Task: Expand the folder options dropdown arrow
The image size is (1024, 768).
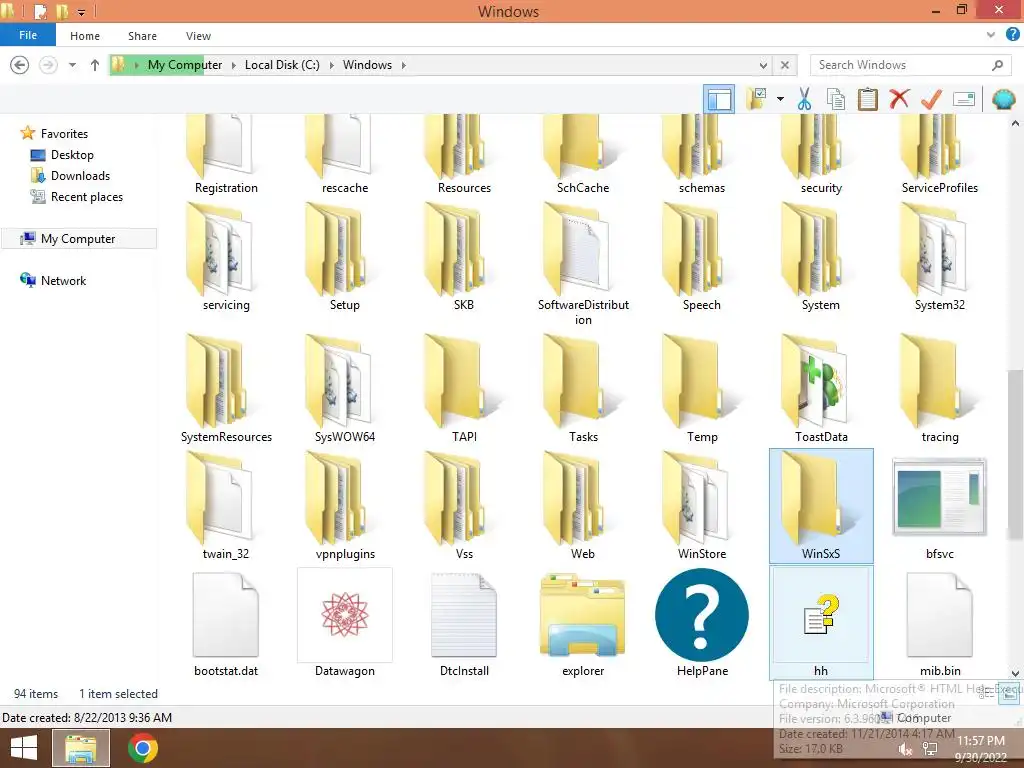Action: click(780, 99)
